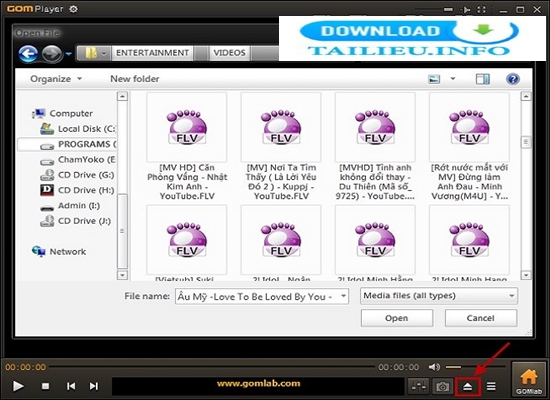This screenshot has width=550, height=400.
Task: Click the GOM Player logo menu
Action: pos(35,9)
